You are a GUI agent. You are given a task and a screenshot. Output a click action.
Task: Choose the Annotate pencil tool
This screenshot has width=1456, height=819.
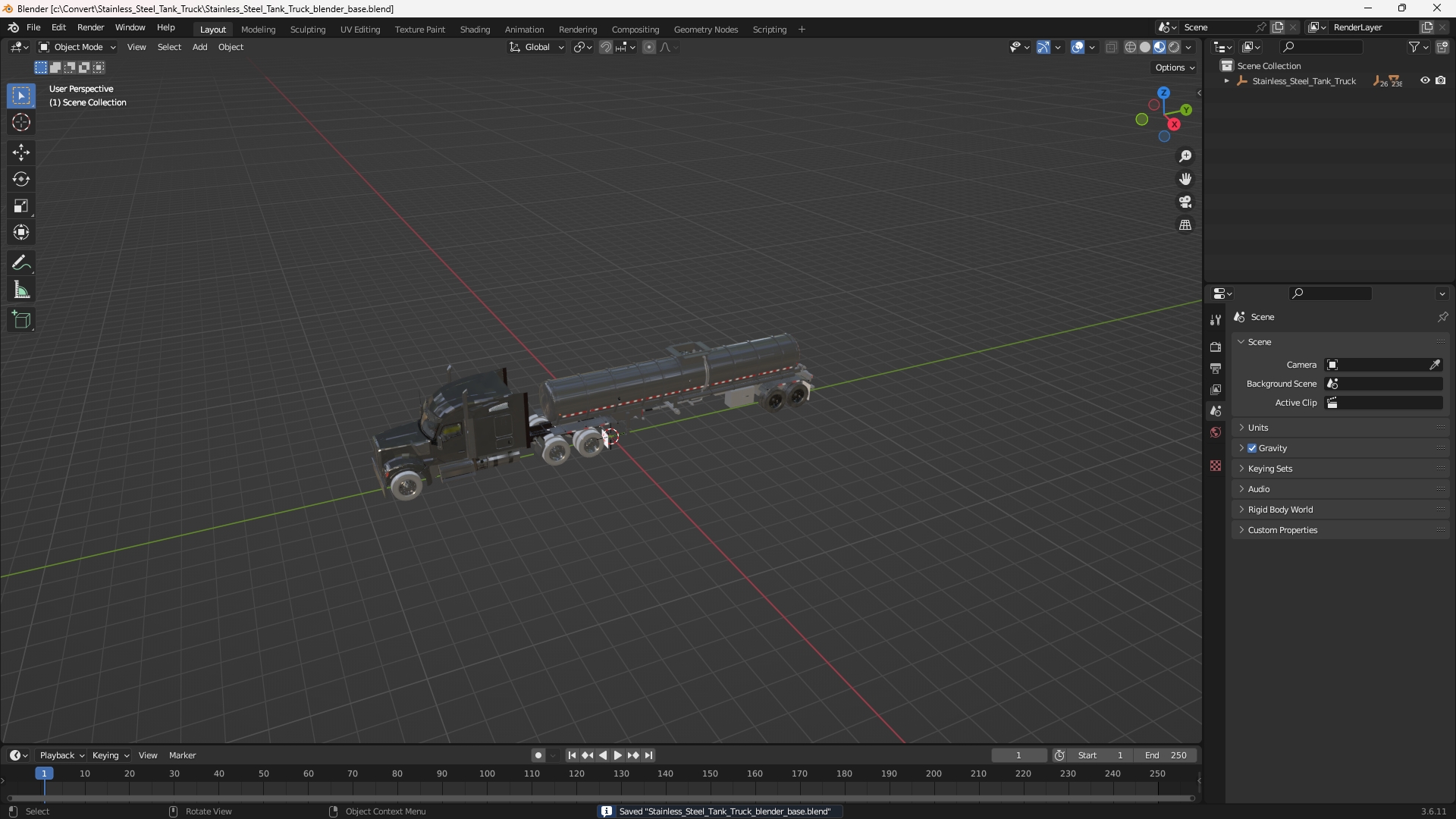(x=21, y=263)
